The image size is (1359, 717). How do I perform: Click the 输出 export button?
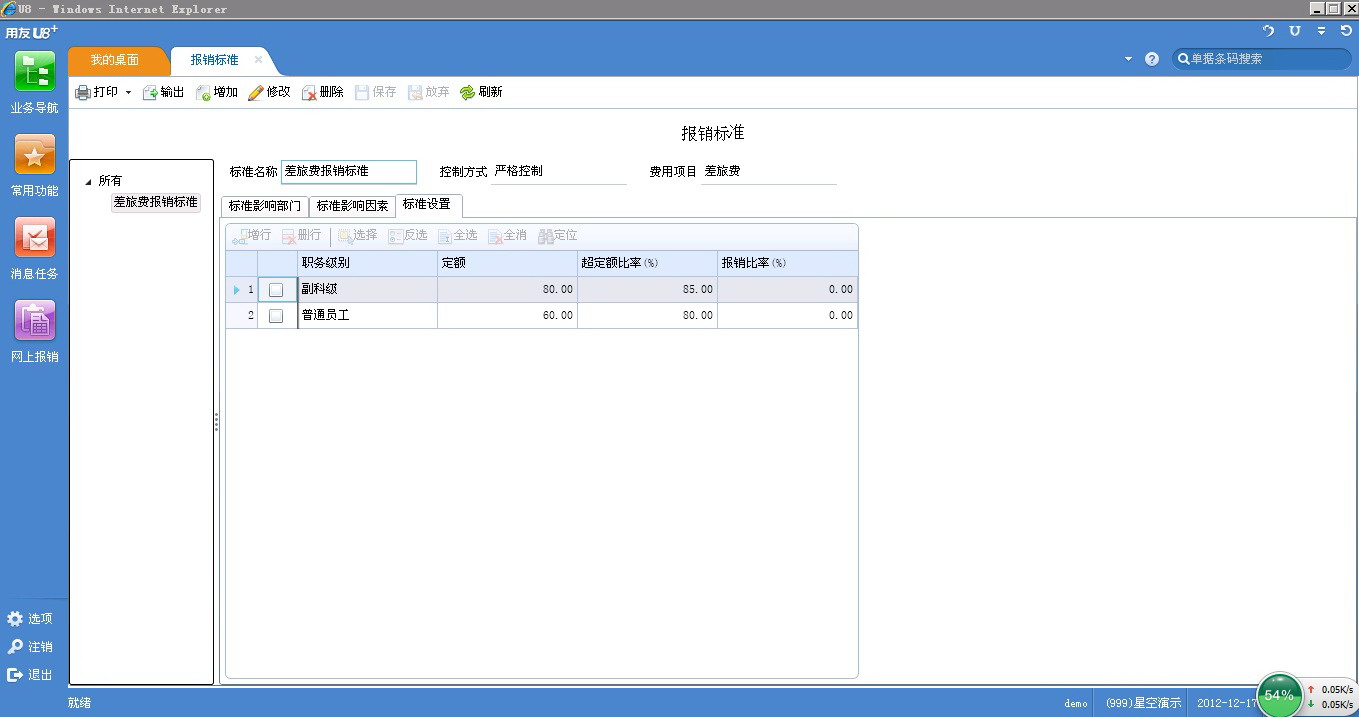(x=164, y=92)
